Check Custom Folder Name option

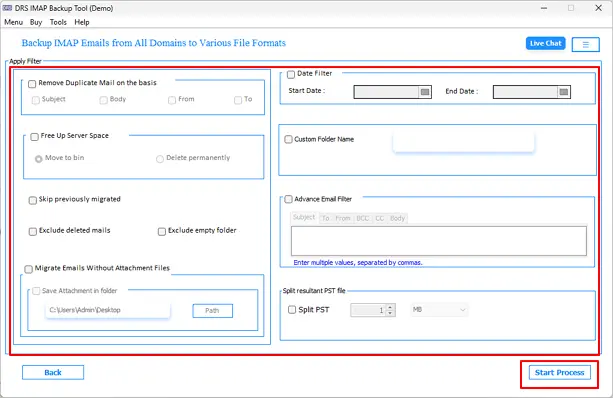pos(289,139)
